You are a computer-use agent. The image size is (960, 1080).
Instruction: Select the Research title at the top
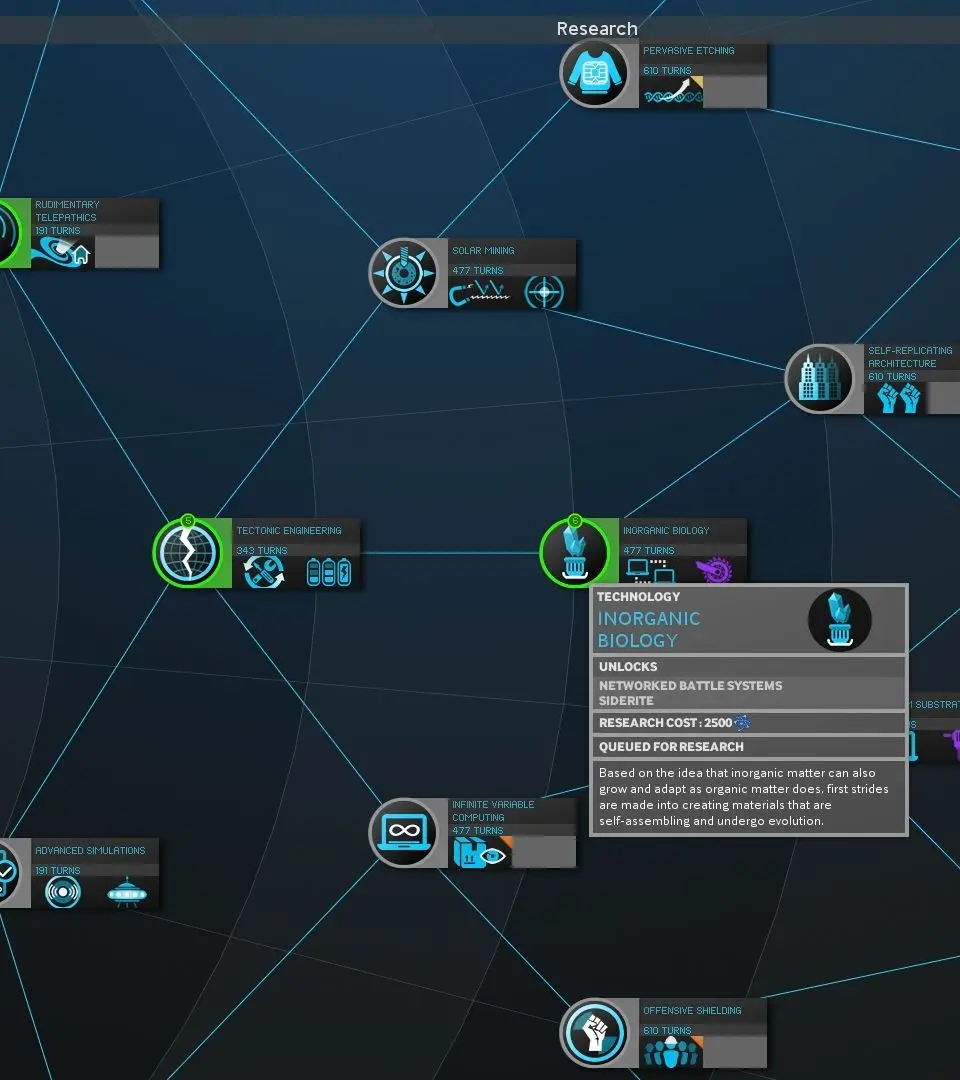tap(597, 28)
